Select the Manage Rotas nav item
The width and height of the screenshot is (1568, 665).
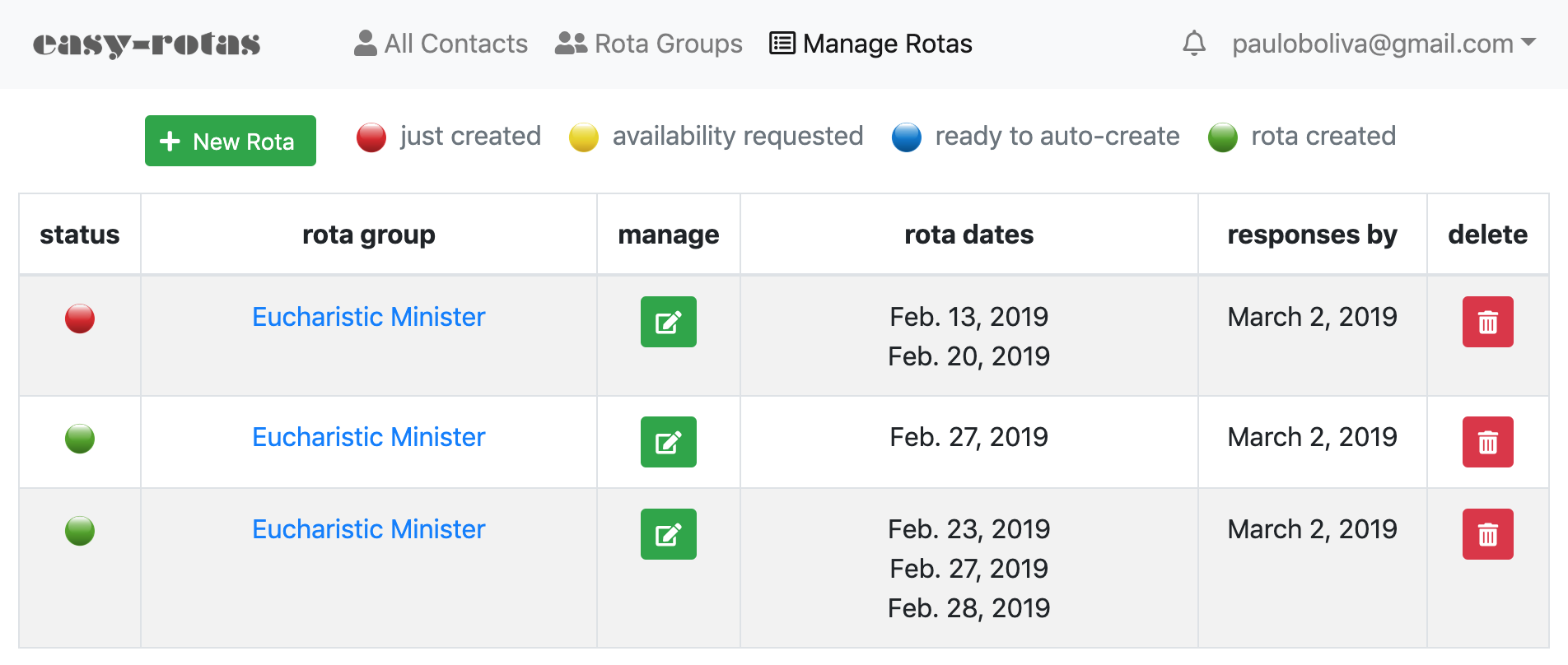(870, 44)
